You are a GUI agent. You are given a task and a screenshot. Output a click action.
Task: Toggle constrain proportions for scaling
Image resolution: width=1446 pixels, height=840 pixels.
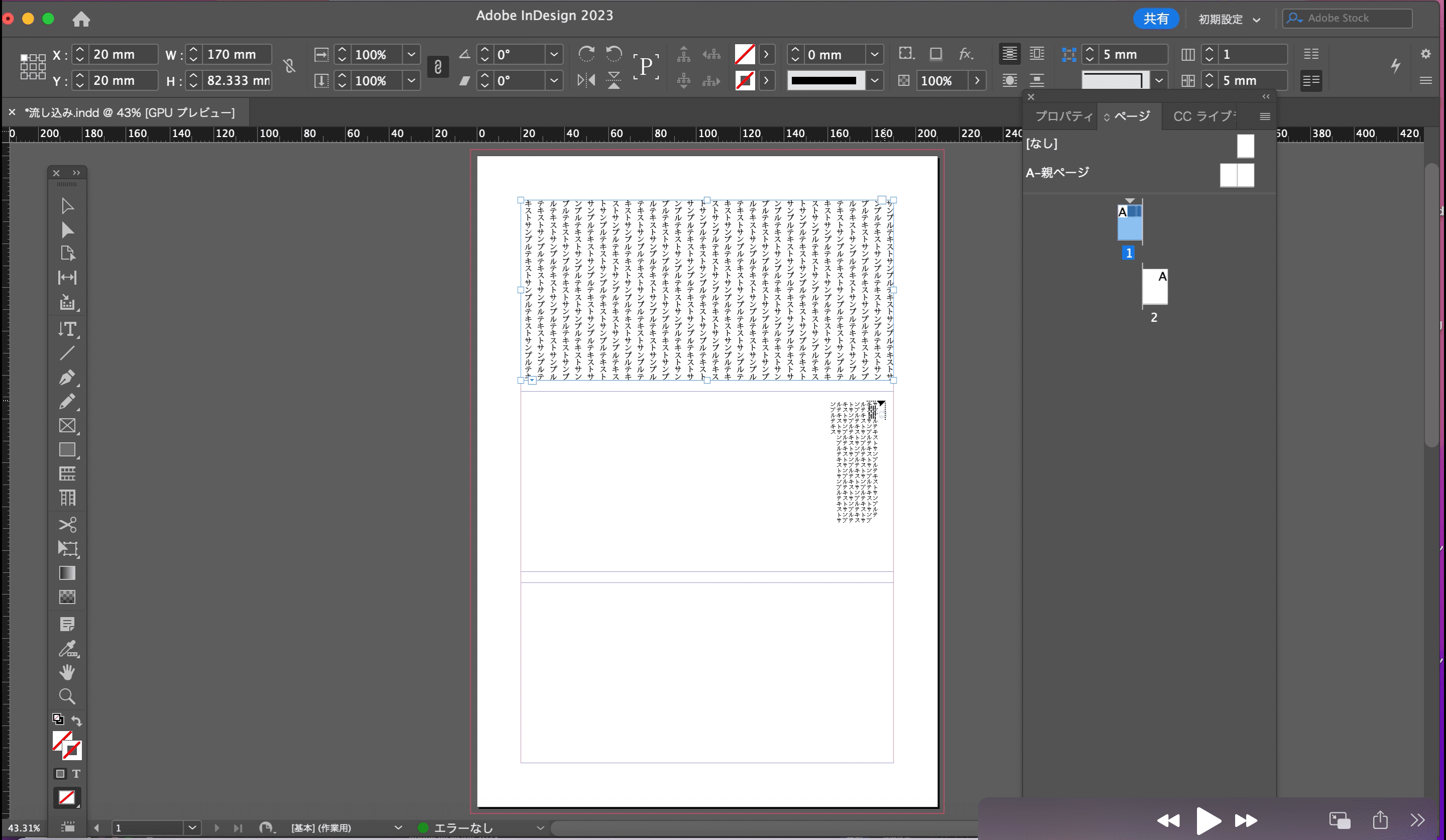437,67
